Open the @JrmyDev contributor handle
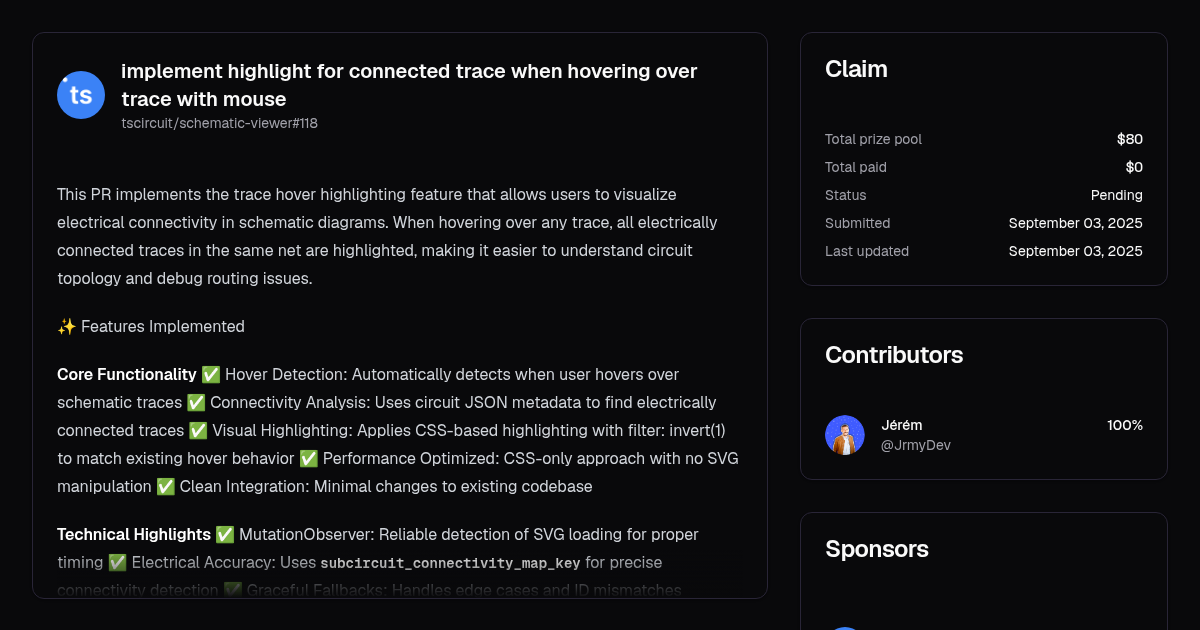The image size is (1200, 630). (x=916, y=445)
